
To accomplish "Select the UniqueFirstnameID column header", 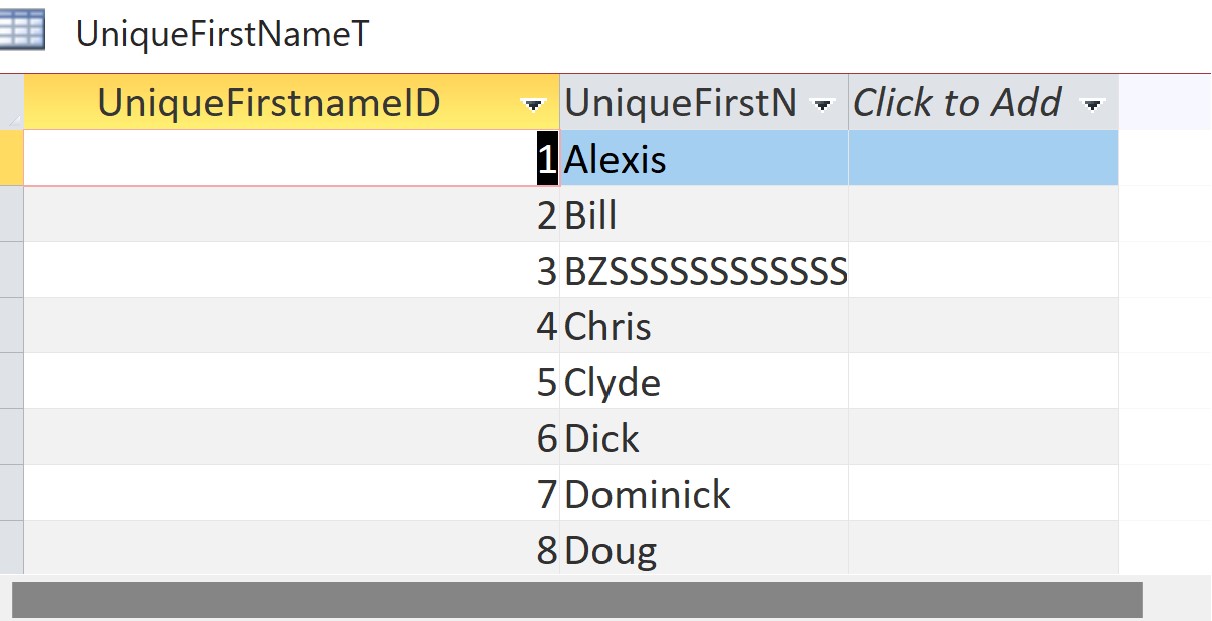I will tap(270, 102).
